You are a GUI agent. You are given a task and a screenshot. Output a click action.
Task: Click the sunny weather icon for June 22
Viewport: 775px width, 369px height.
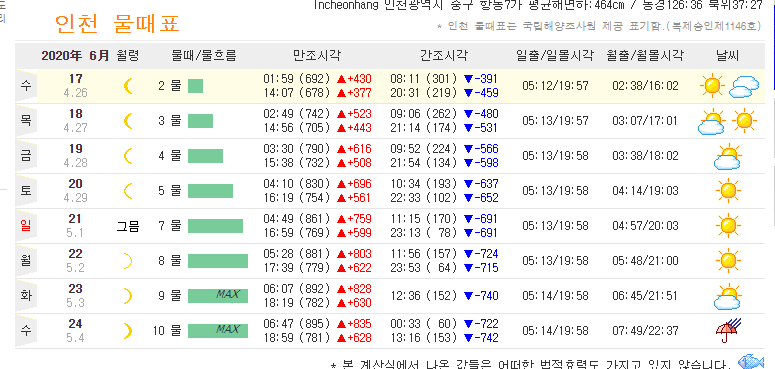(728, 260)
